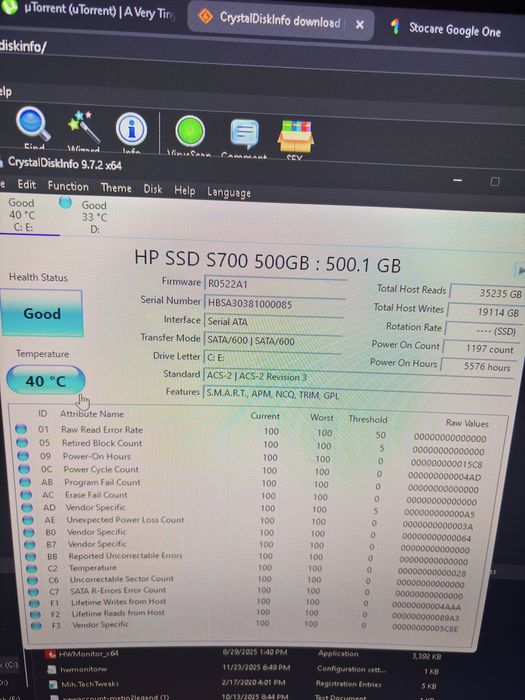
Task: Click the SFX archive icon in WinRAR
Action: pos(296,136)
